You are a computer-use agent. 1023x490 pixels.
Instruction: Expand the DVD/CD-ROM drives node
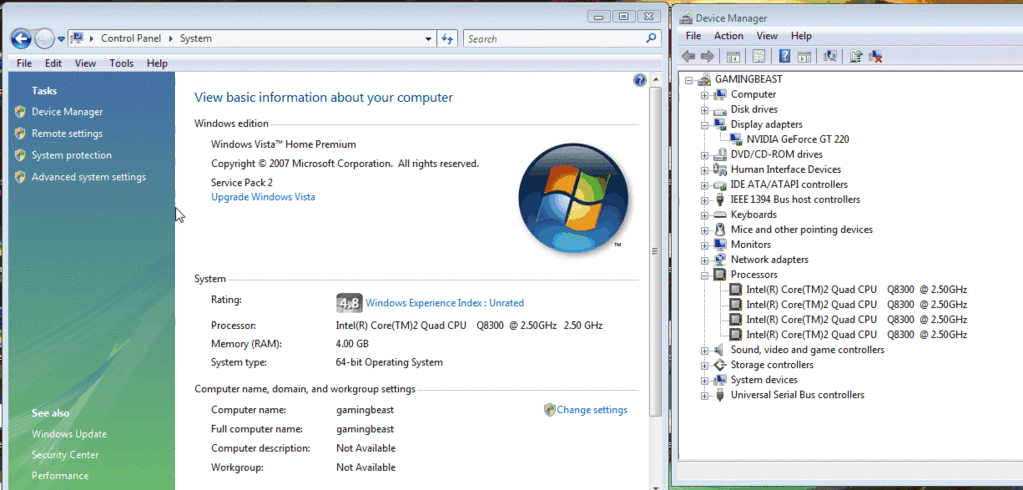[x=705, y=155]
